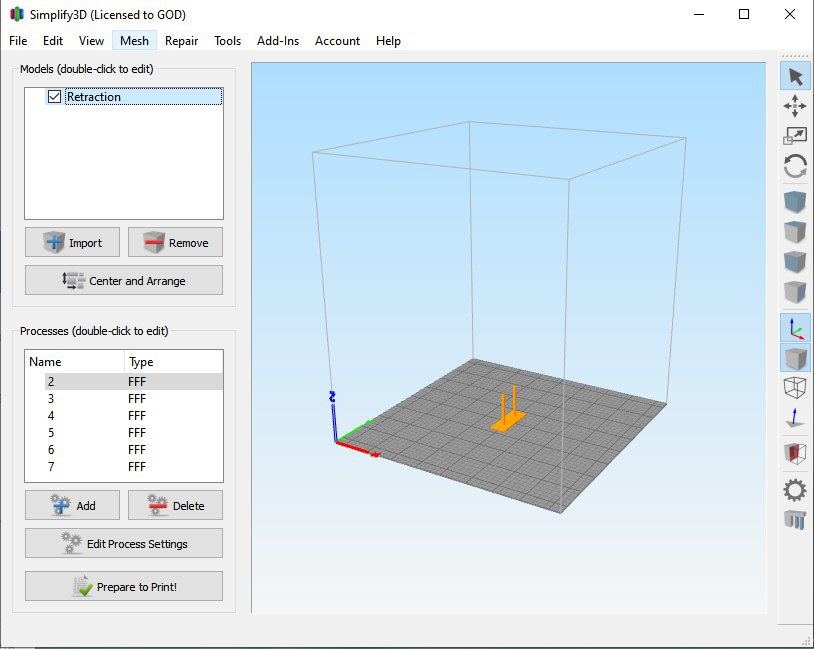This screenshot has width=814, height=649.
Task: Click Center and Arrange button
Action: click(x=124, y=280)
